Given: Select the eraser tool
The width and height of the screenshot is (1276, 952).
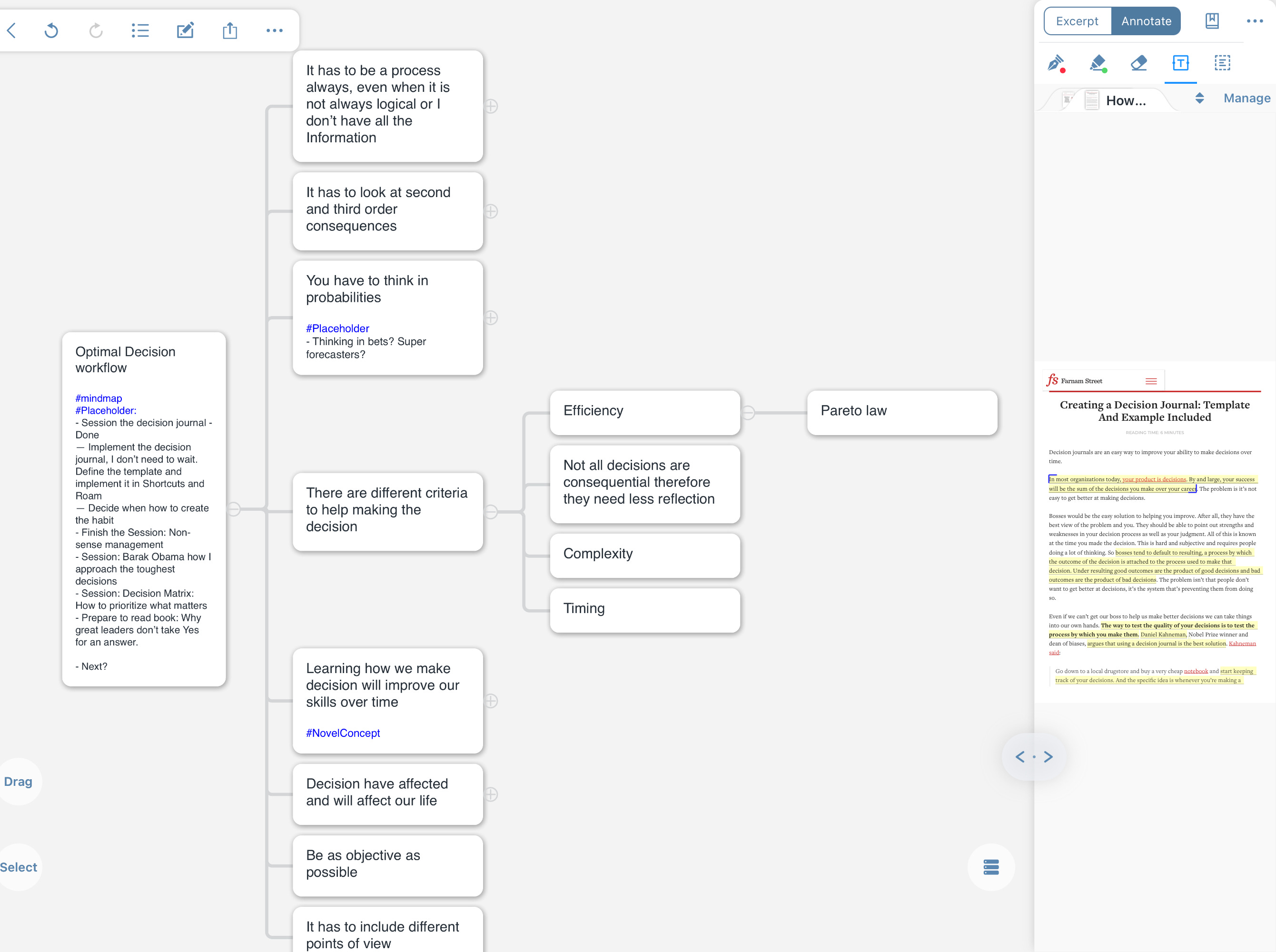Looking at the screenshot, I should (1139, 63).
